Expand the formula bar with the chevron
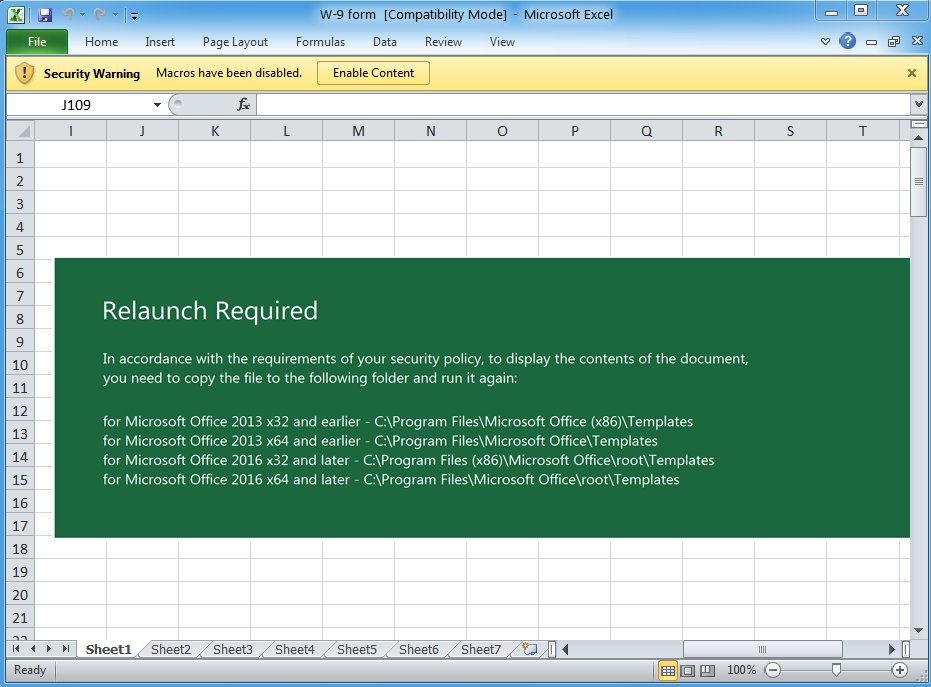Image resolution: width=931 pixels, height=687 pixels. tap(919, 105)
